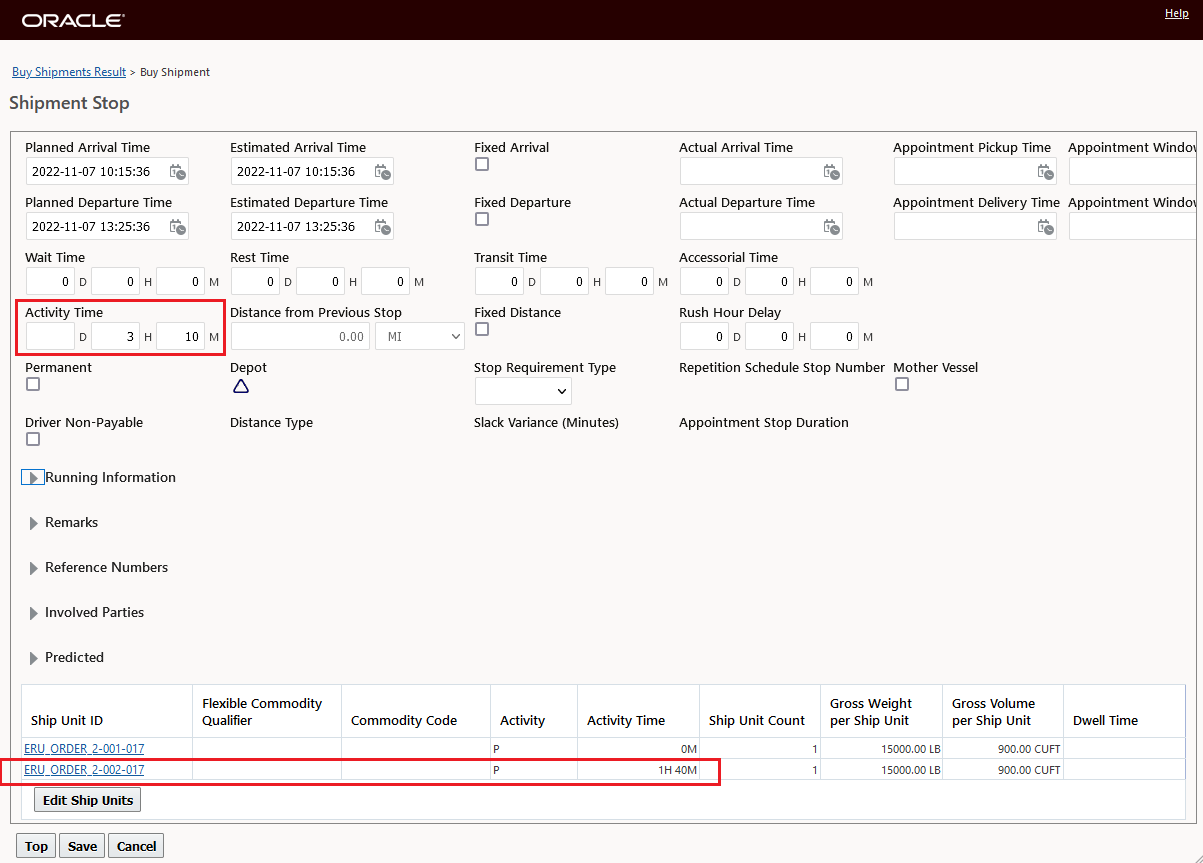Go to Buy Shipments Result breadcrumb
The height and width of the screenshot is (863, 1203).
tap(69, 72)
